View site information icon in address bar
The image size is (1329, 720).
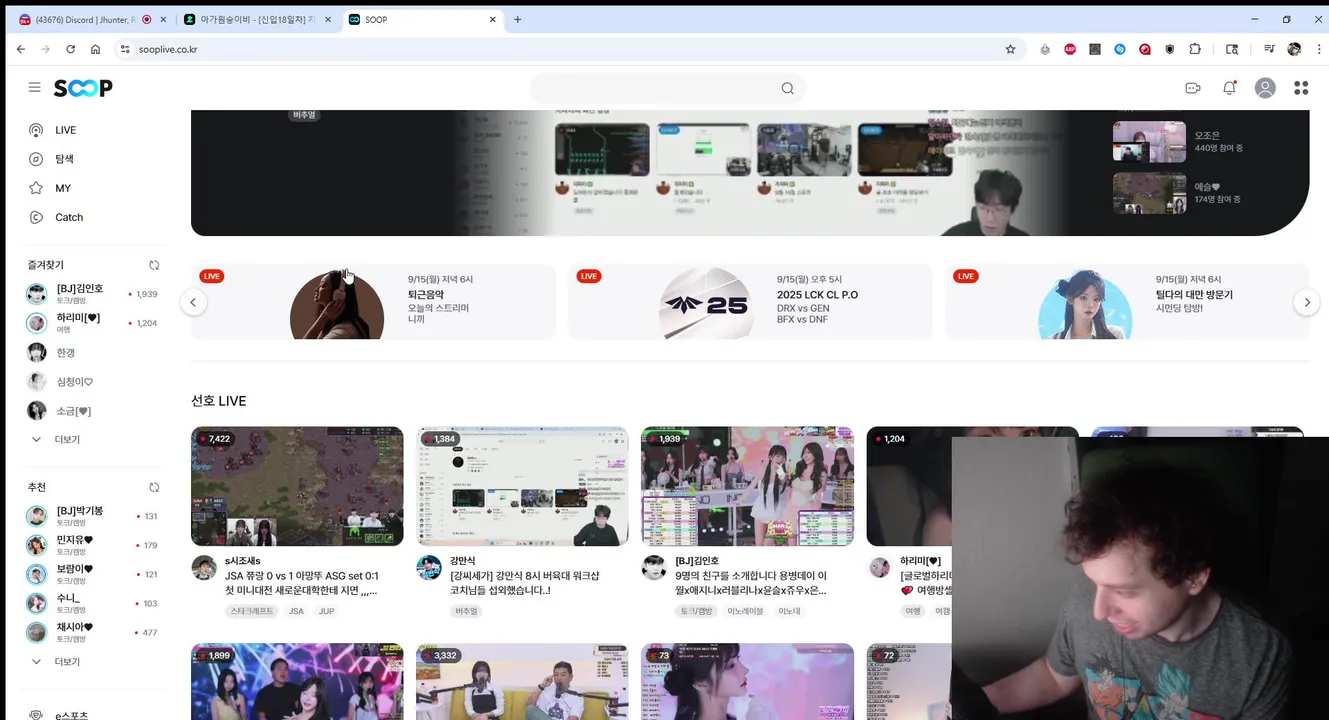tap(125, 49)
